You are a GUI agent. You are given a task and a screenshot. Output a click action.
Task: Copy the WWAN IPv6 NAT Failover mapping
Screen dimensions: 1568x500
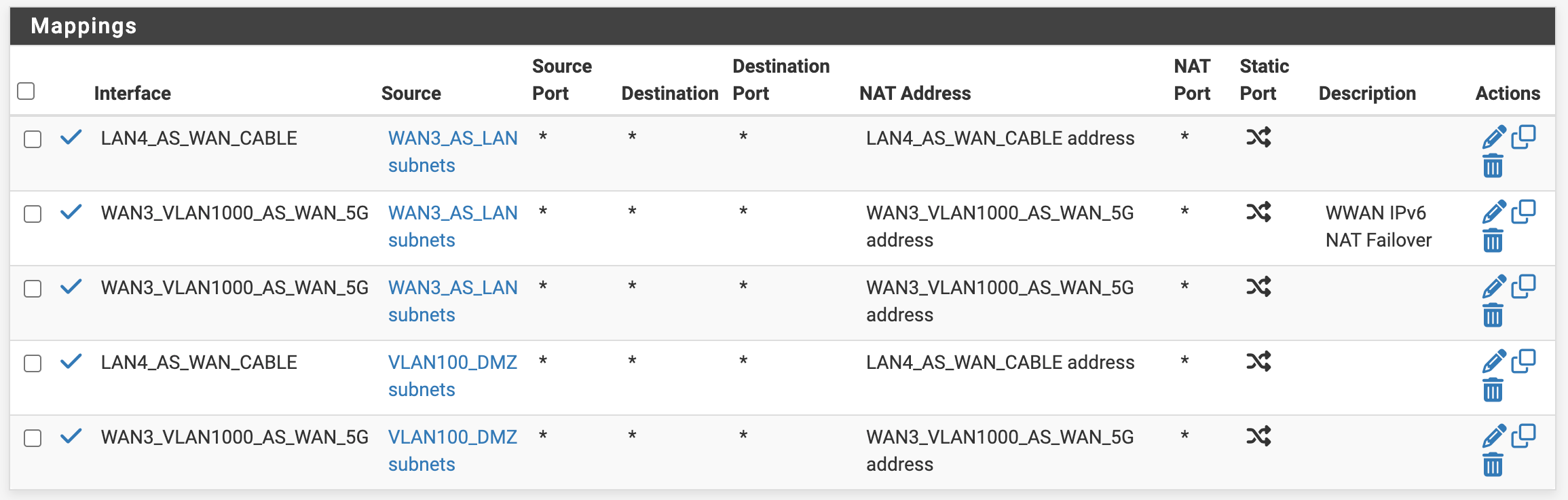click(x=1524, y=212)
